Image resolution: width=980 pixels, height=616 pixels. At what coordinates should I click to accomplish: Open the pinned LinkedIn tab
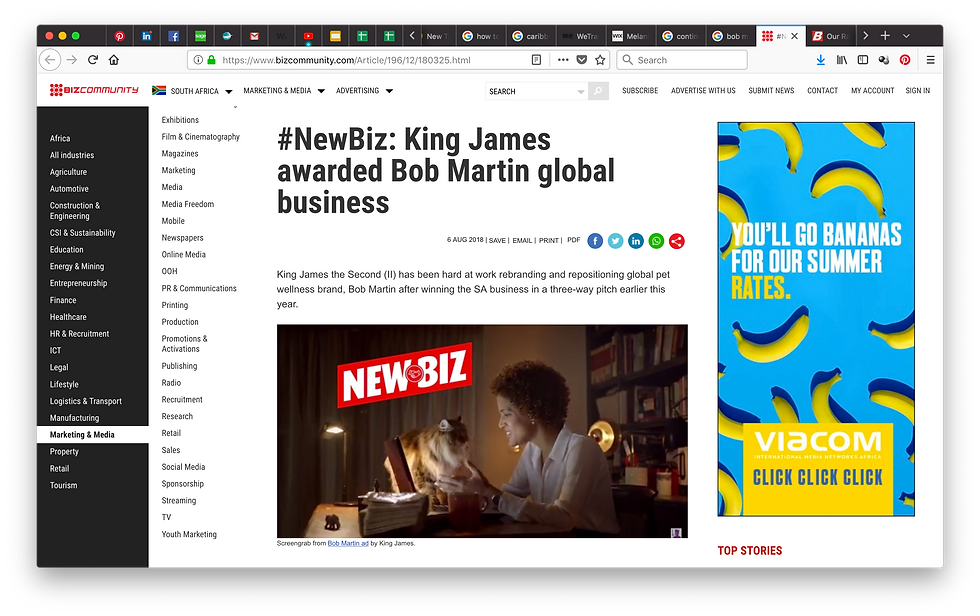tap(146, 36)
